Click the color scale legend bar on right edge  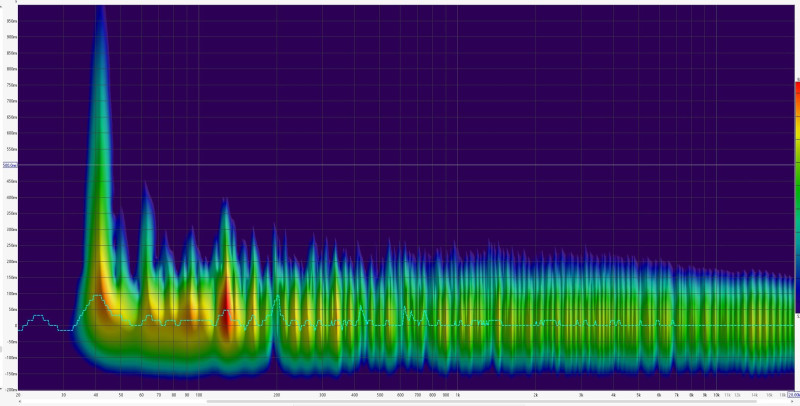[x=797, y=198]
